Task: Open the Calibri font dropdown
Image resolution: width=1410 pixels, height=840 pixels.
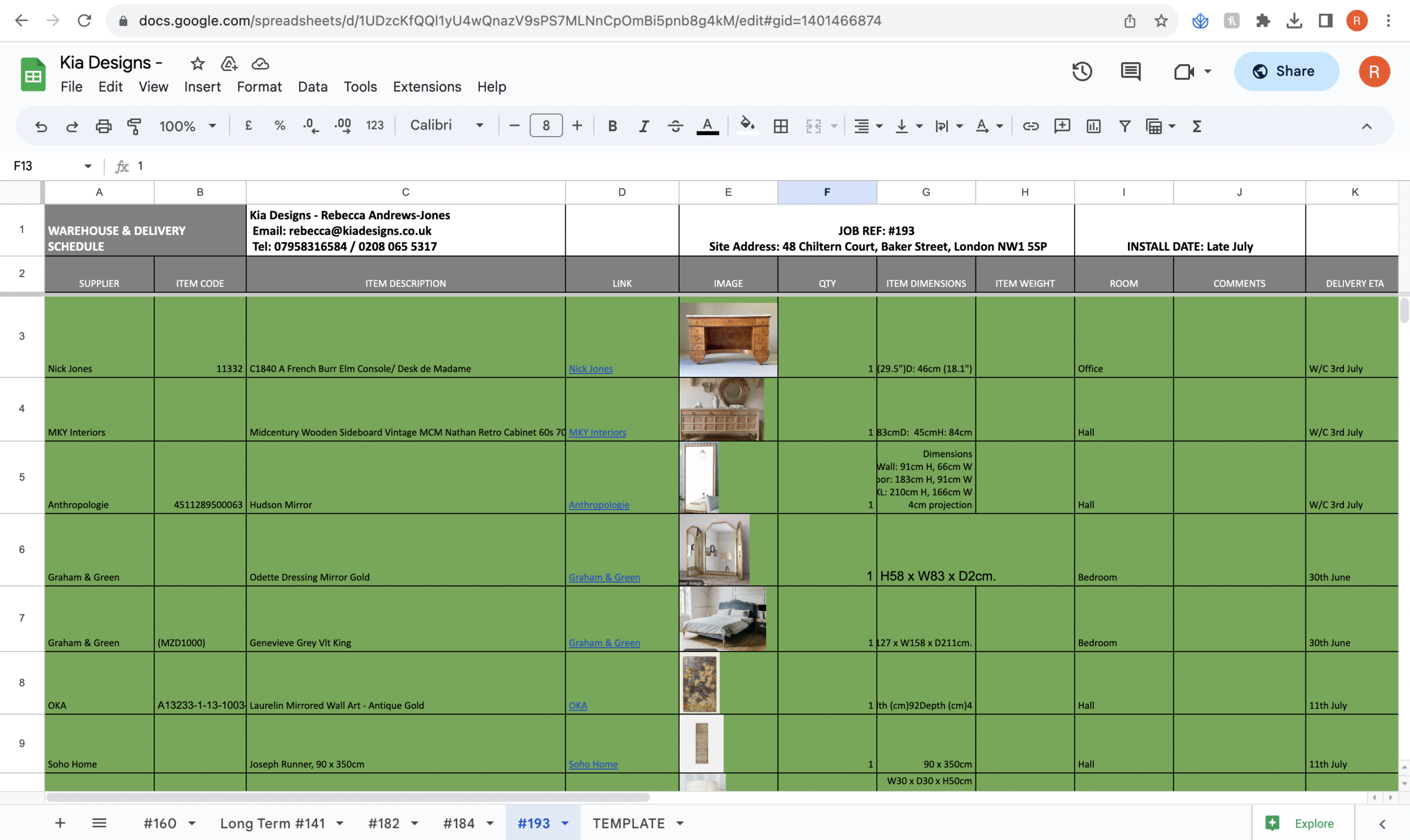Action: pyautogui.click(x=447, y=125)
